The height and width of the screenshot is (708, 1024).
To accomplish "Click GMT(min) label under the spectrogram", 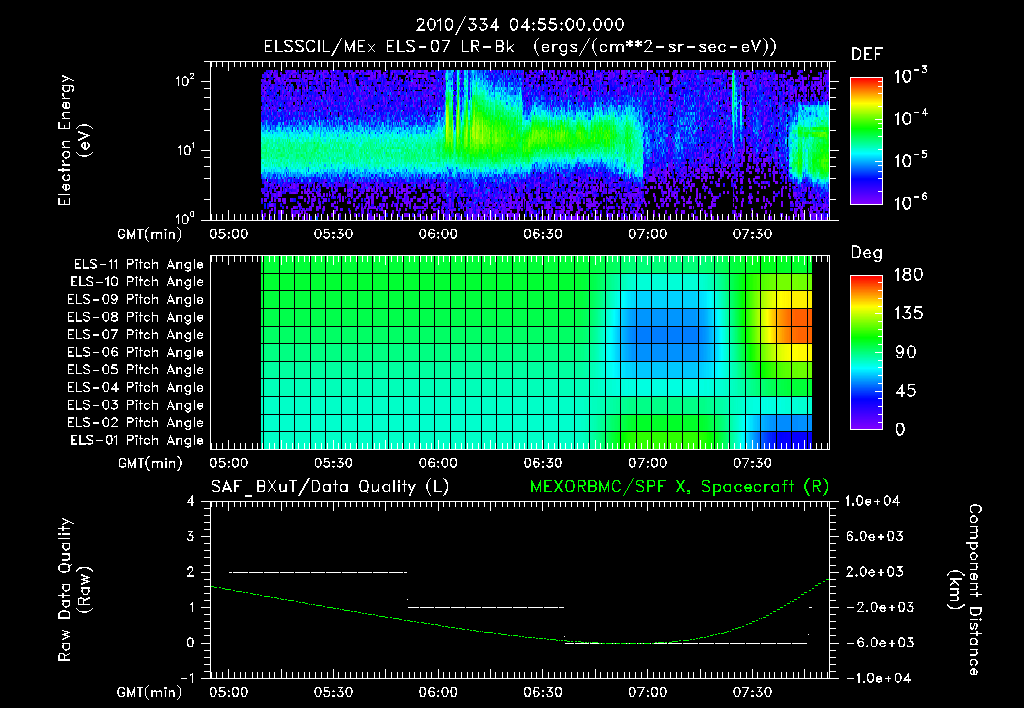I will click(150, 234).
